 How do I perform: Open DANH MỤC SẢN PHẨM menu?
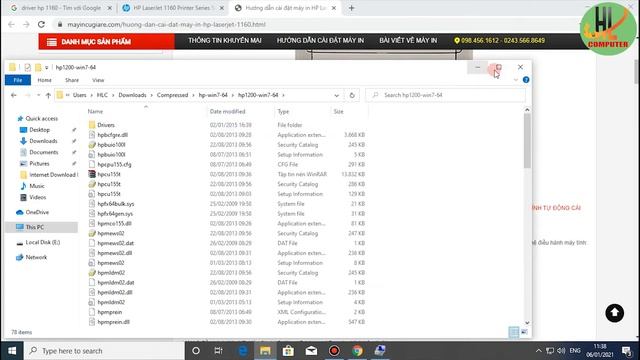point(107,42)
